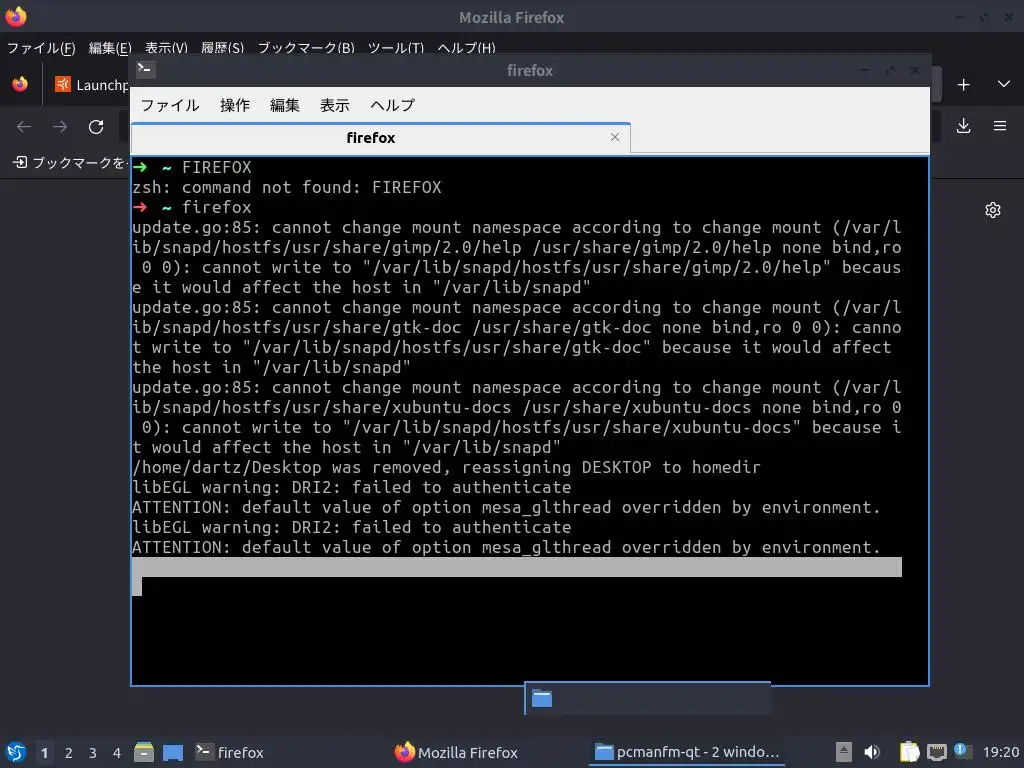The height and width of the screenshot is (768, 1024).
Task: Click the terminal cursor block at the bottom
Action: [137, 586]
